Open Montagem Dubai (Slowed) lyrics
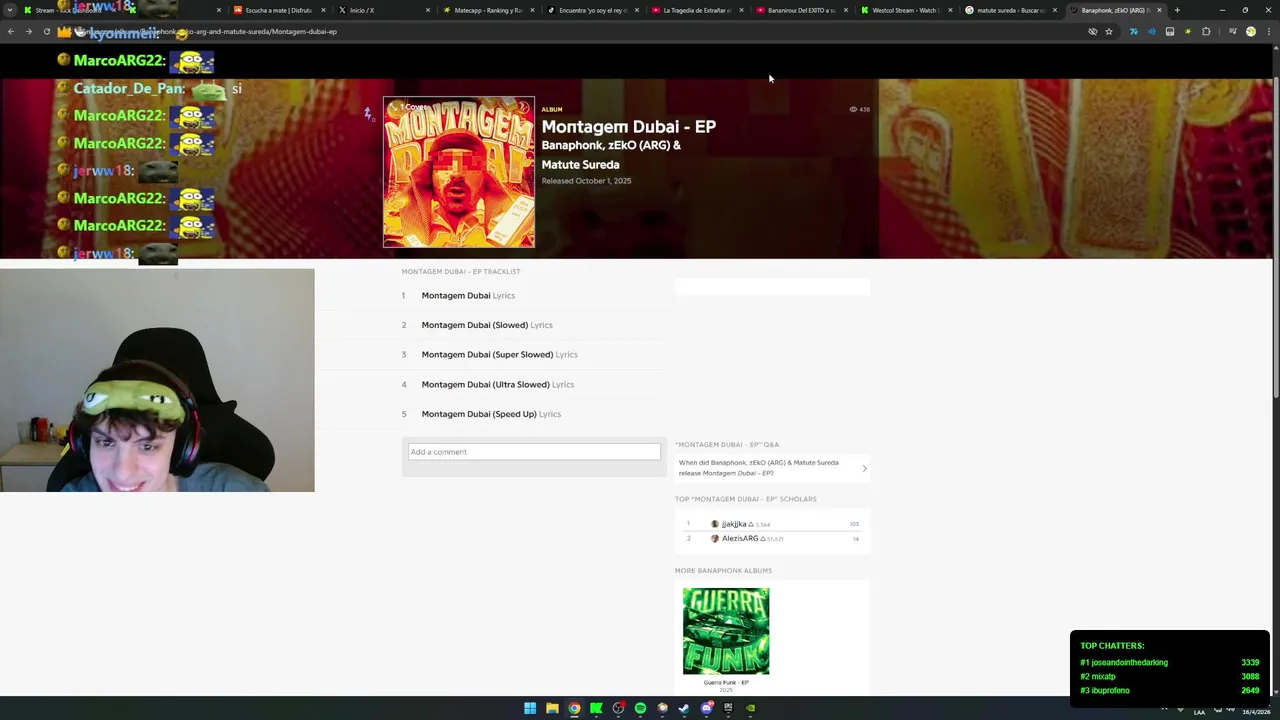 click(487, 325)
